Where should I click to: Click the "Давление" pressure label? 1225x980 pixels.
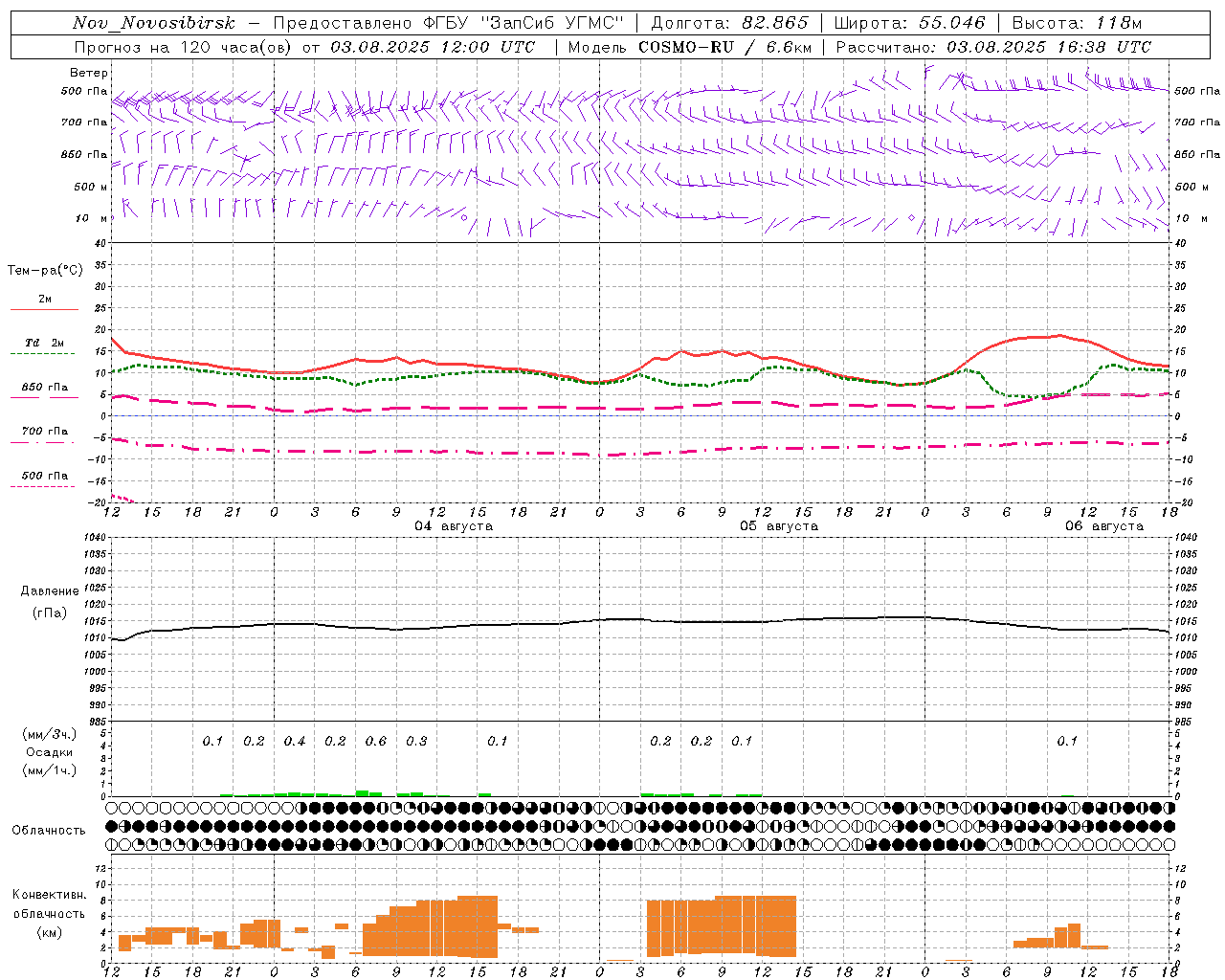tap(48, 591)
